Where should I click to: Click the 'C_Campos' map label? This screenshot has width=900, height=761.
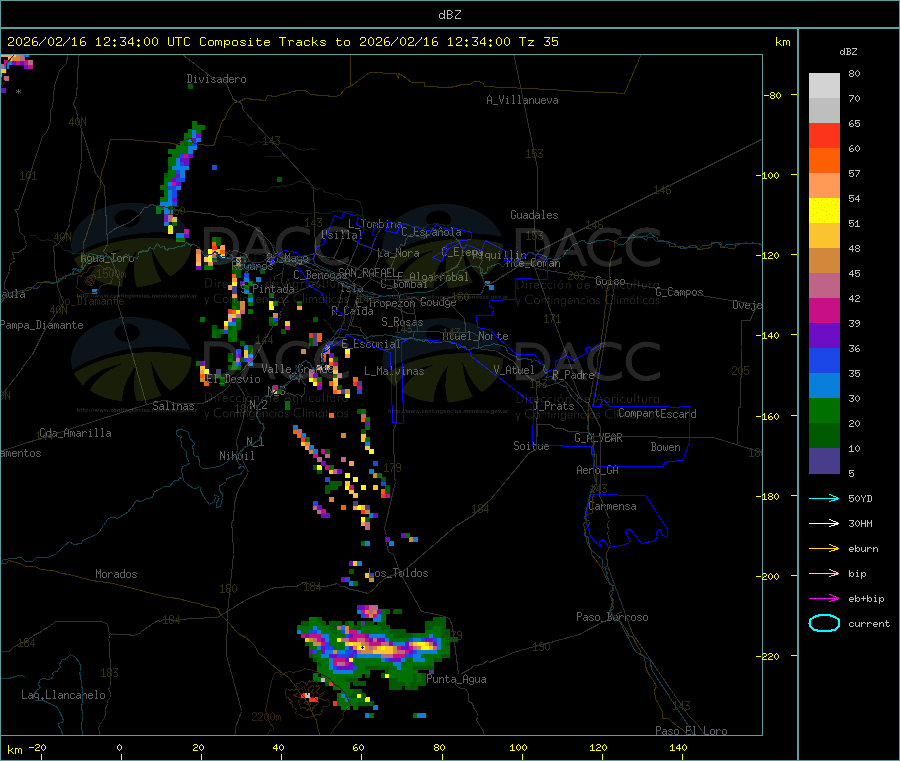tap(680, 292)
